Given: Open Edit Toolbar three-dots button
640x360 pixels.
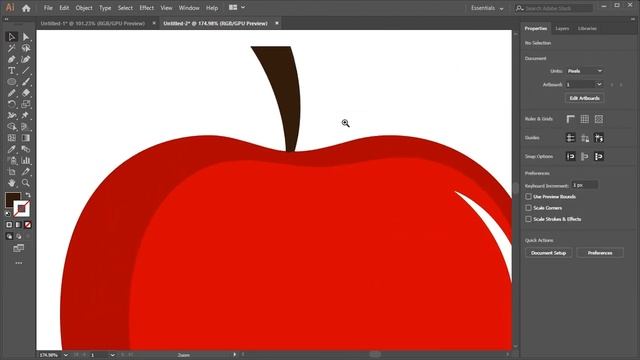Looking at the screenshot, I should [x=19, y=263].
